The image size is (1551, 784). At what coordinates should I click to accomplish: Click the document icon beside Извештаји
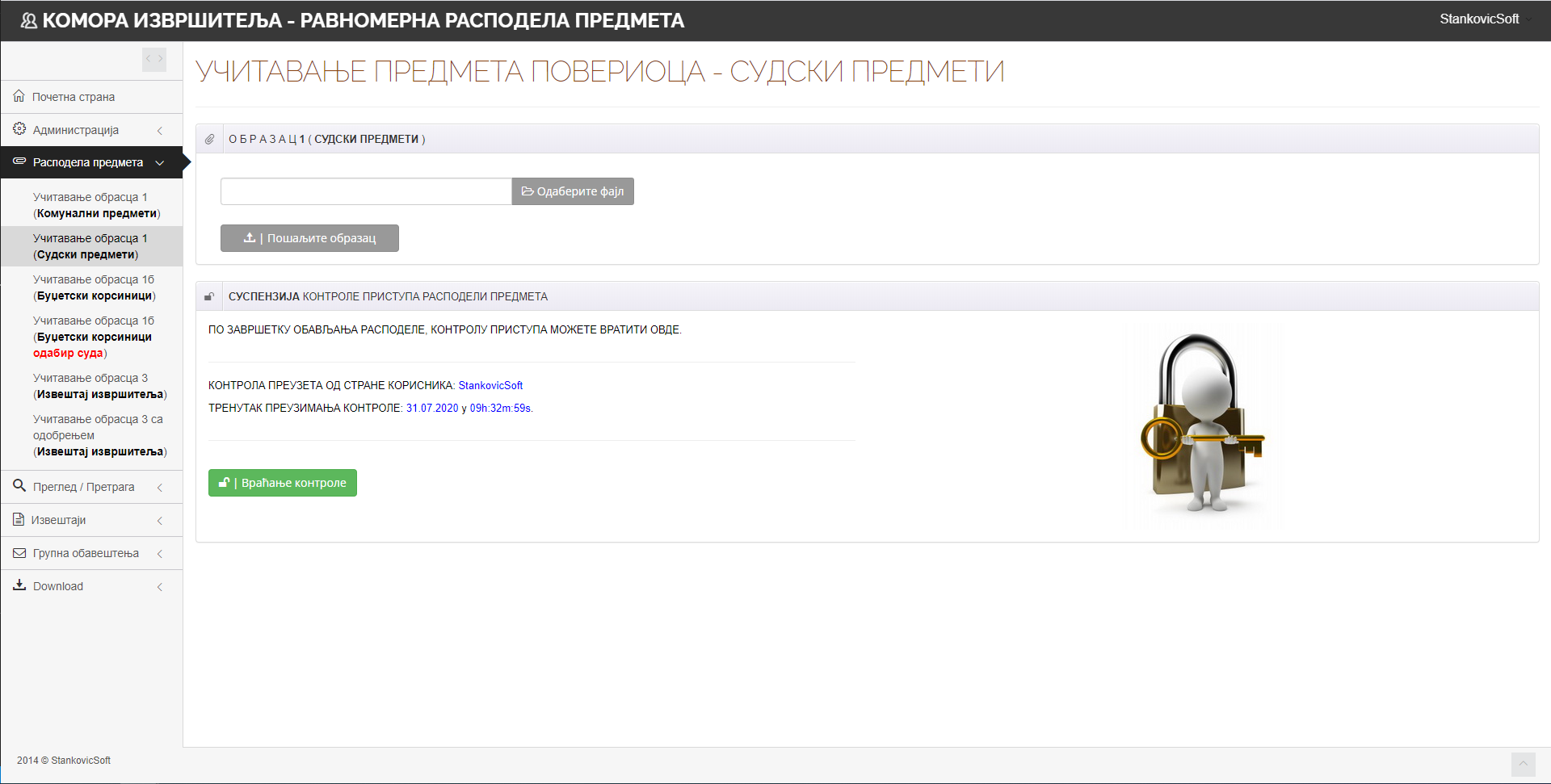tap(19, 520)
